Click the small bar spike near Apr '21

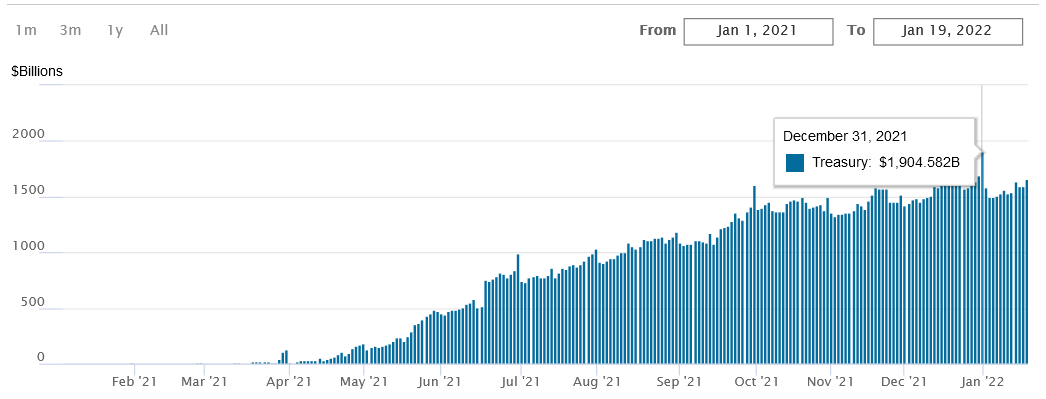click(x=286, y=357)
